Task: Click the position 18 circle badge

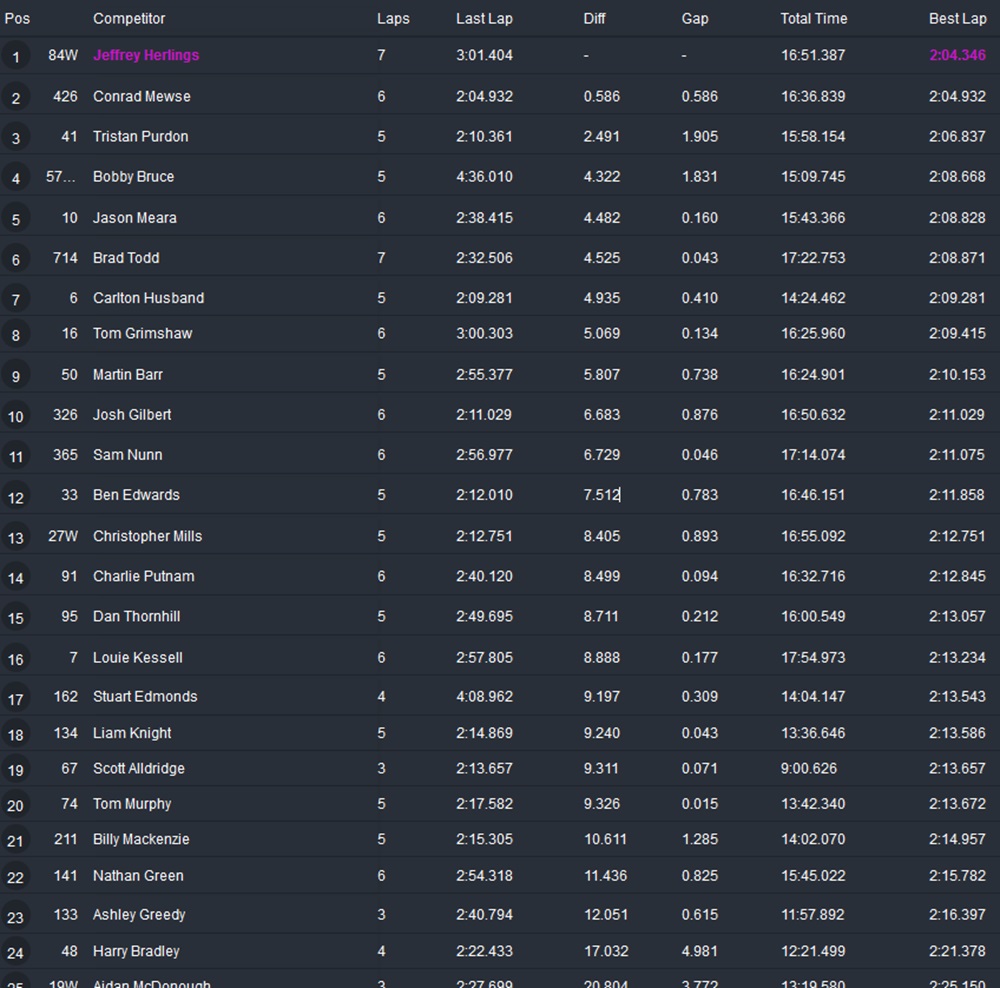Action: (15, 735)
